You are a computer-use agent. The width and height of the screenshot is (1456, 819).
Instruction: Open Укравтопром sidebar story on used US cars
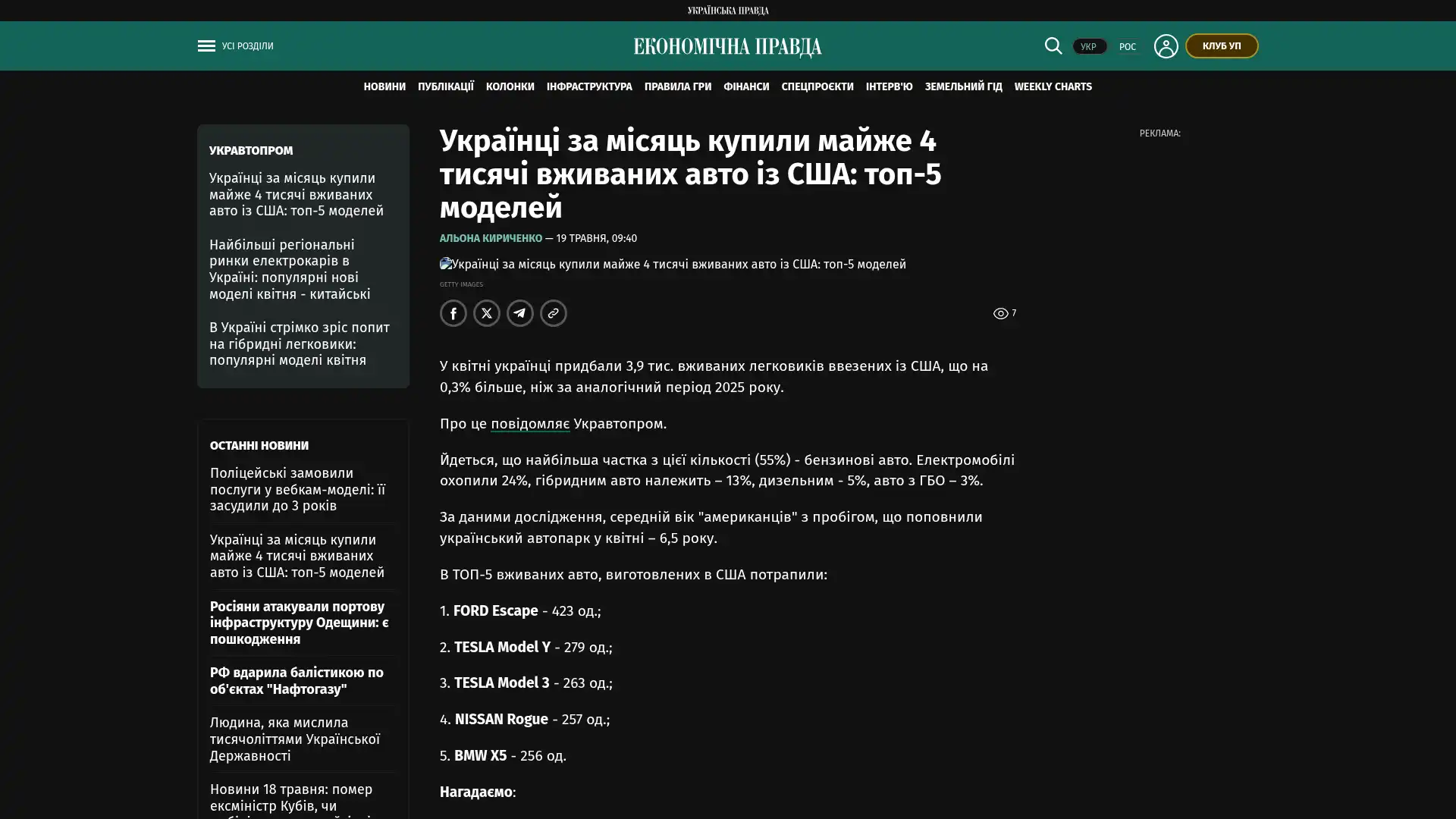[297, 195]
